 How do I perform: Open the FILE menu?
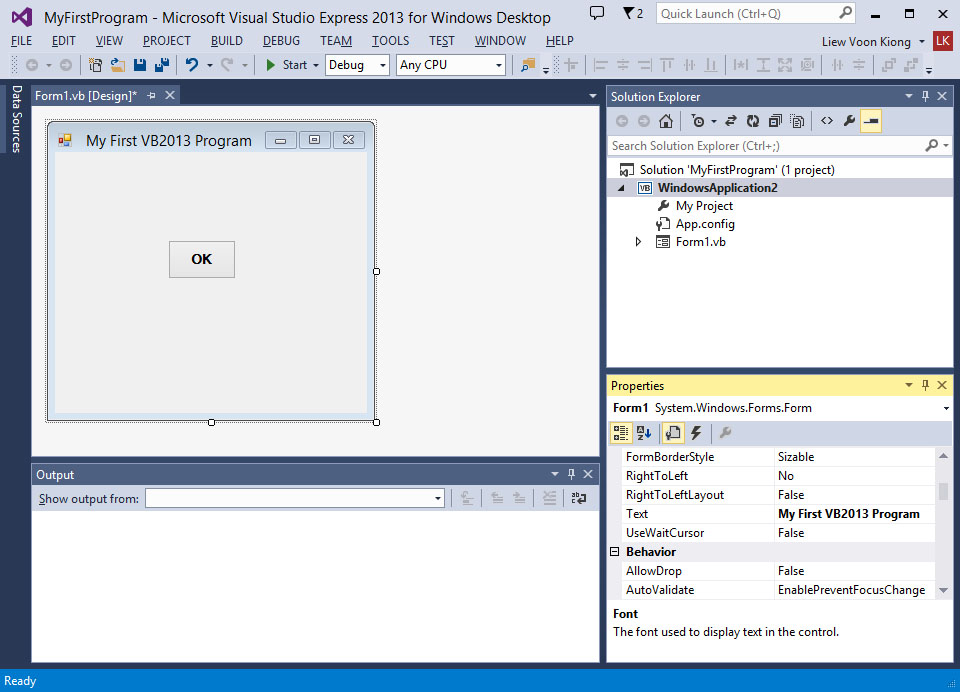coord(21,41)
